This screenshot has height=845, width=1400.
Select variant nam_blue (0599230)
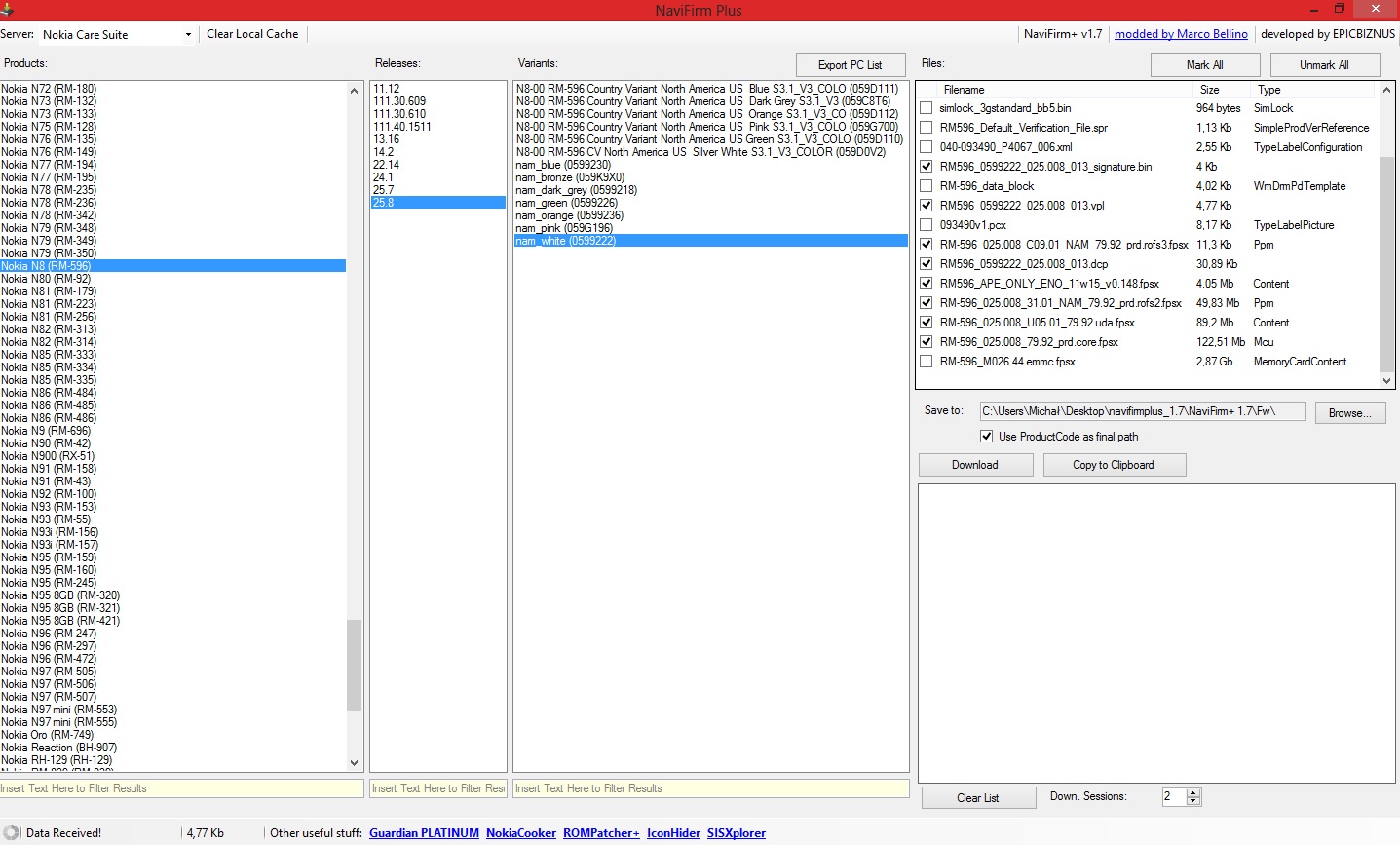point(711,165)
